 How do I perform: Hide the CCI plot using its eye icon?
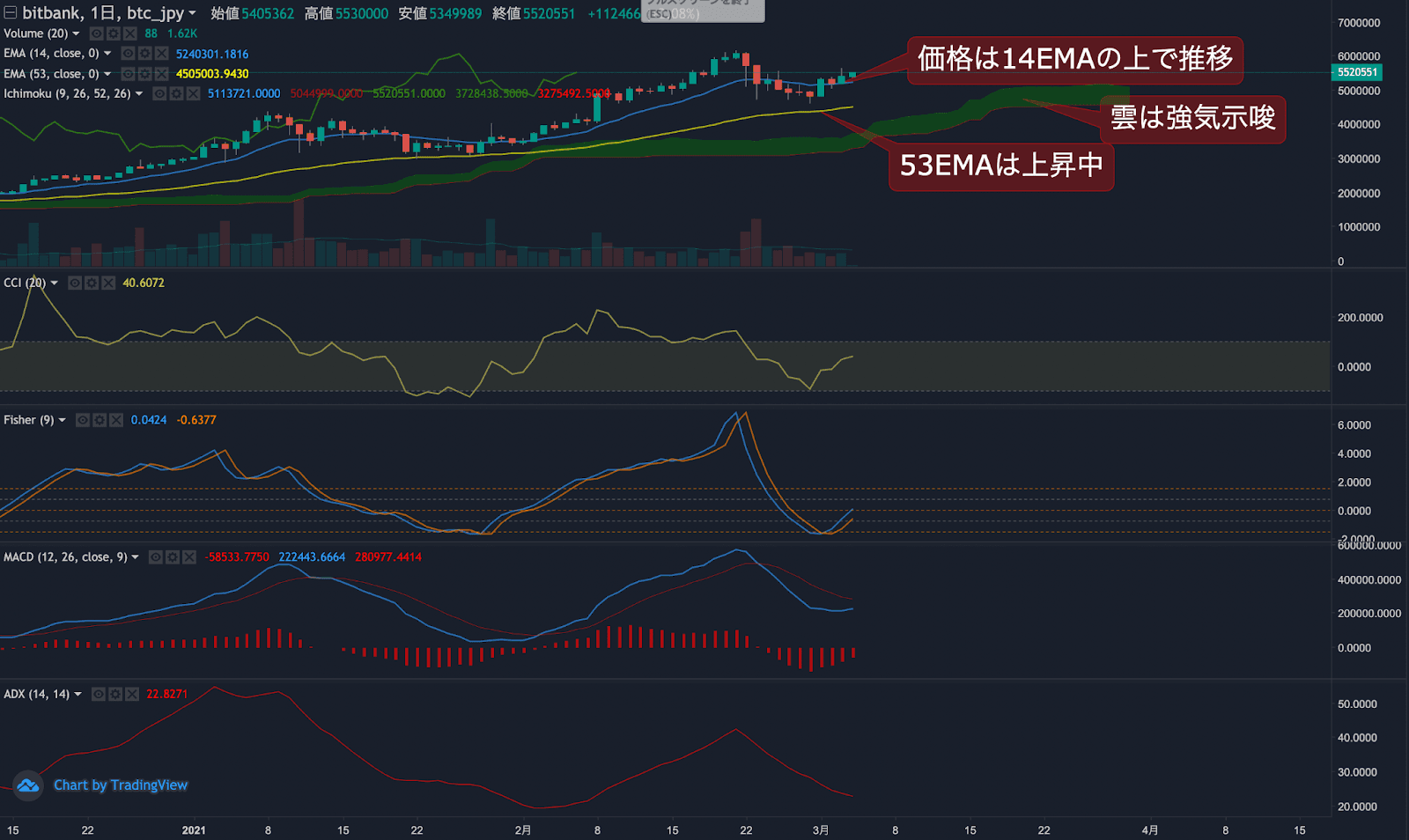click(x=75, y=283)
